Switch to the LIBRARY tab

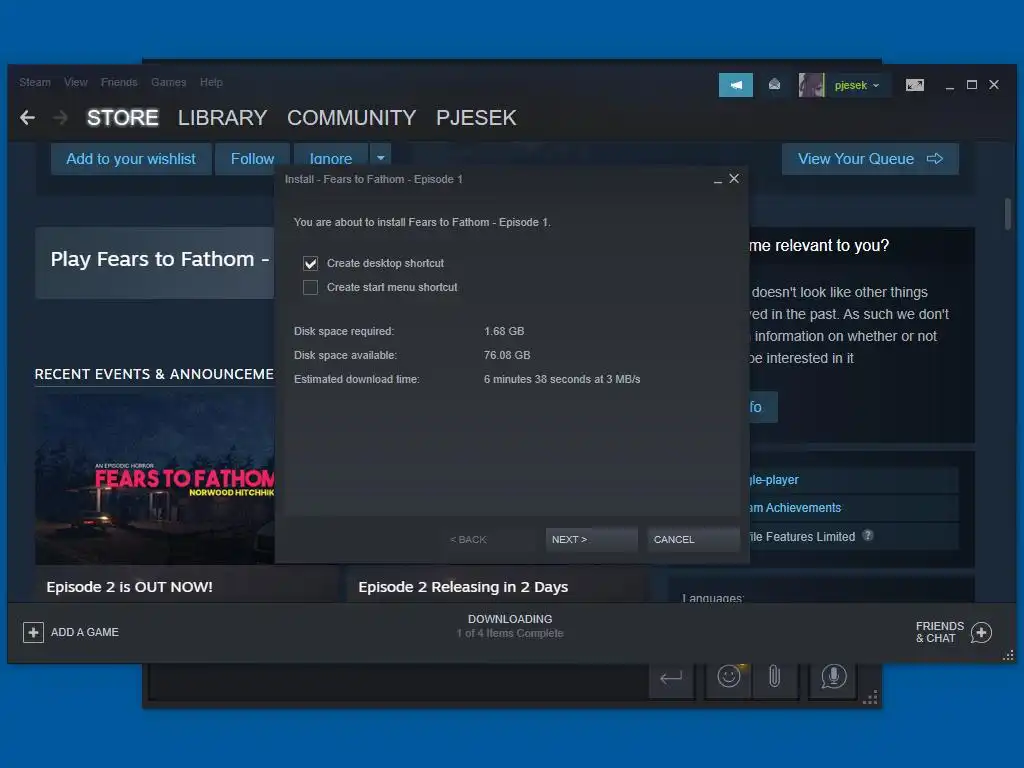(222, 118)
